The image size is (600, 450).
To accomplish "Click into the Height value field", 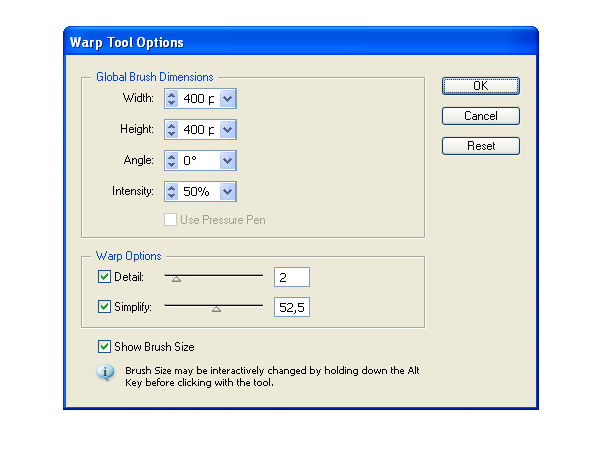I will pyautogui.click(x=199, y=130).
